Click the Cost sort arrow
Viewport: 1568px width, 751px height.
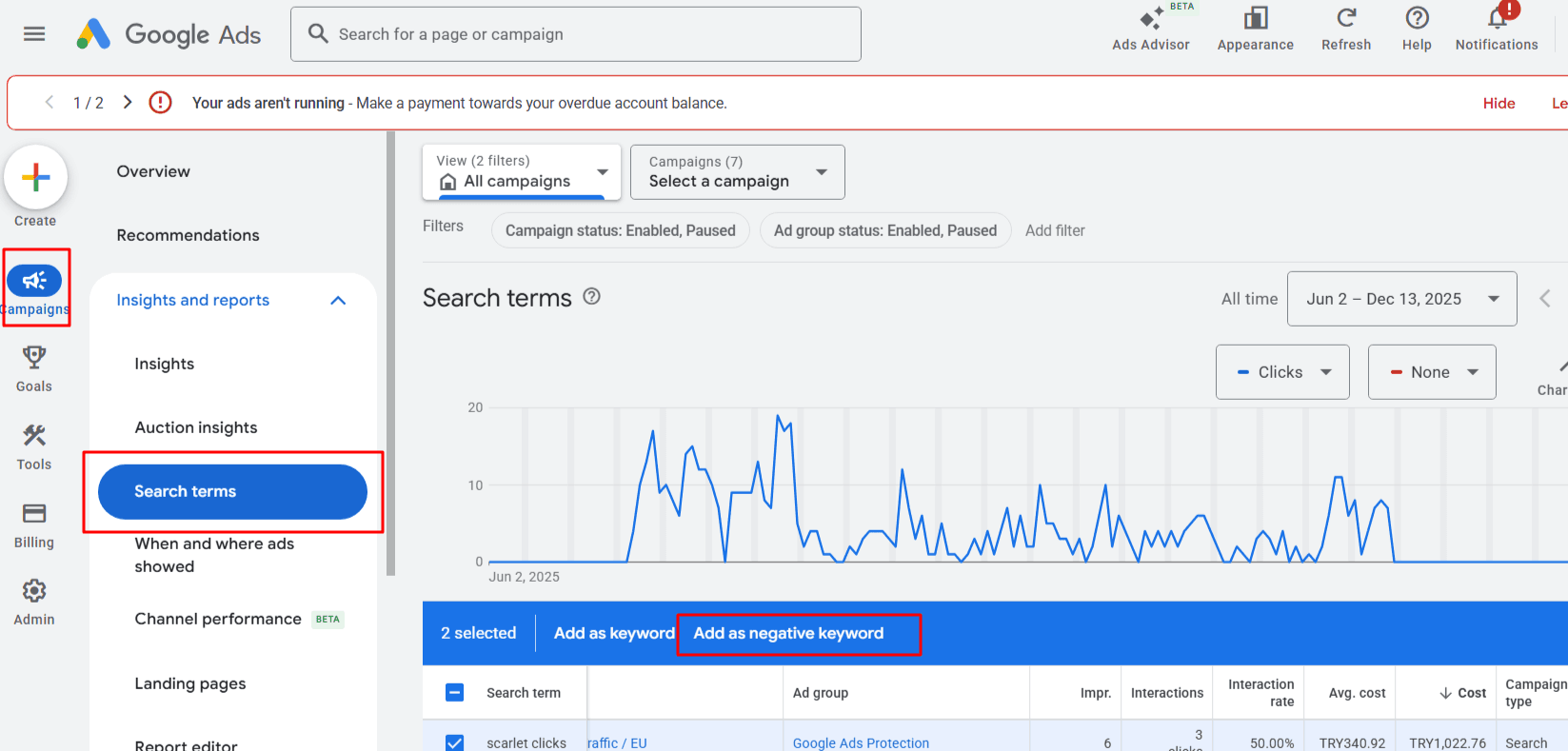(1445, 693)
